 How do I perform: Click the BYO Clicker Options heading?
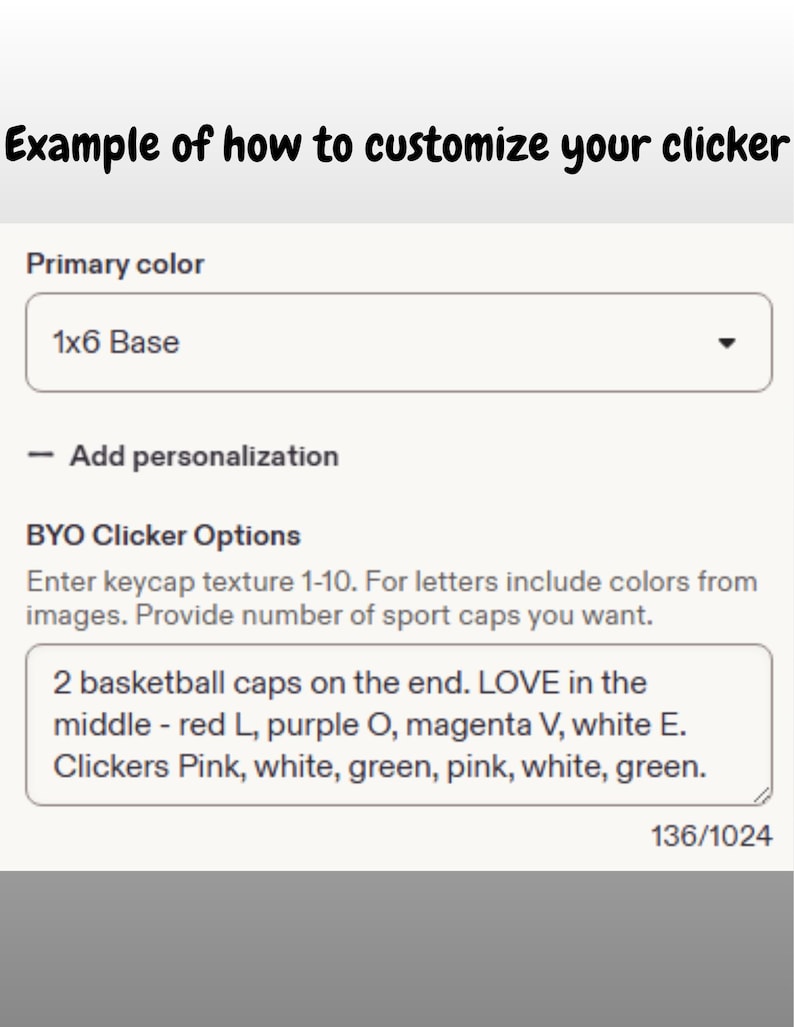click(x=163, y=536)
